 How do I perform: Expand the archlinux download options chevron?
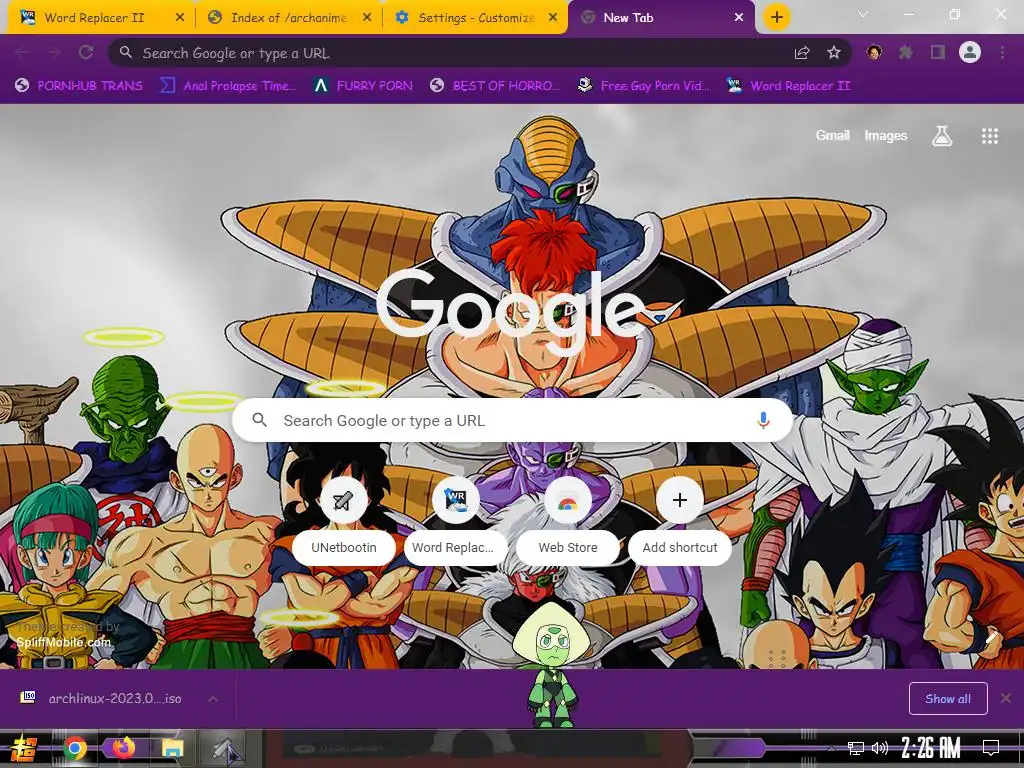pos(213,699)
